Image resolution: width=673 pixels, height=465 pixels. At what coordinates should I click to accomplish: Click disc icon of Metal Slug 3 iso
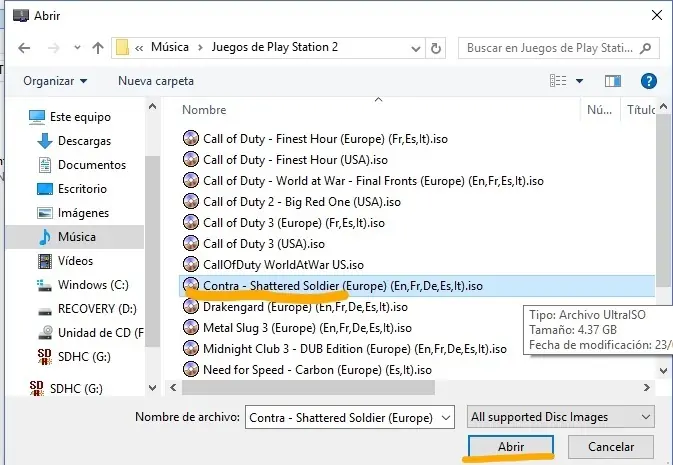tap(191, 328)
